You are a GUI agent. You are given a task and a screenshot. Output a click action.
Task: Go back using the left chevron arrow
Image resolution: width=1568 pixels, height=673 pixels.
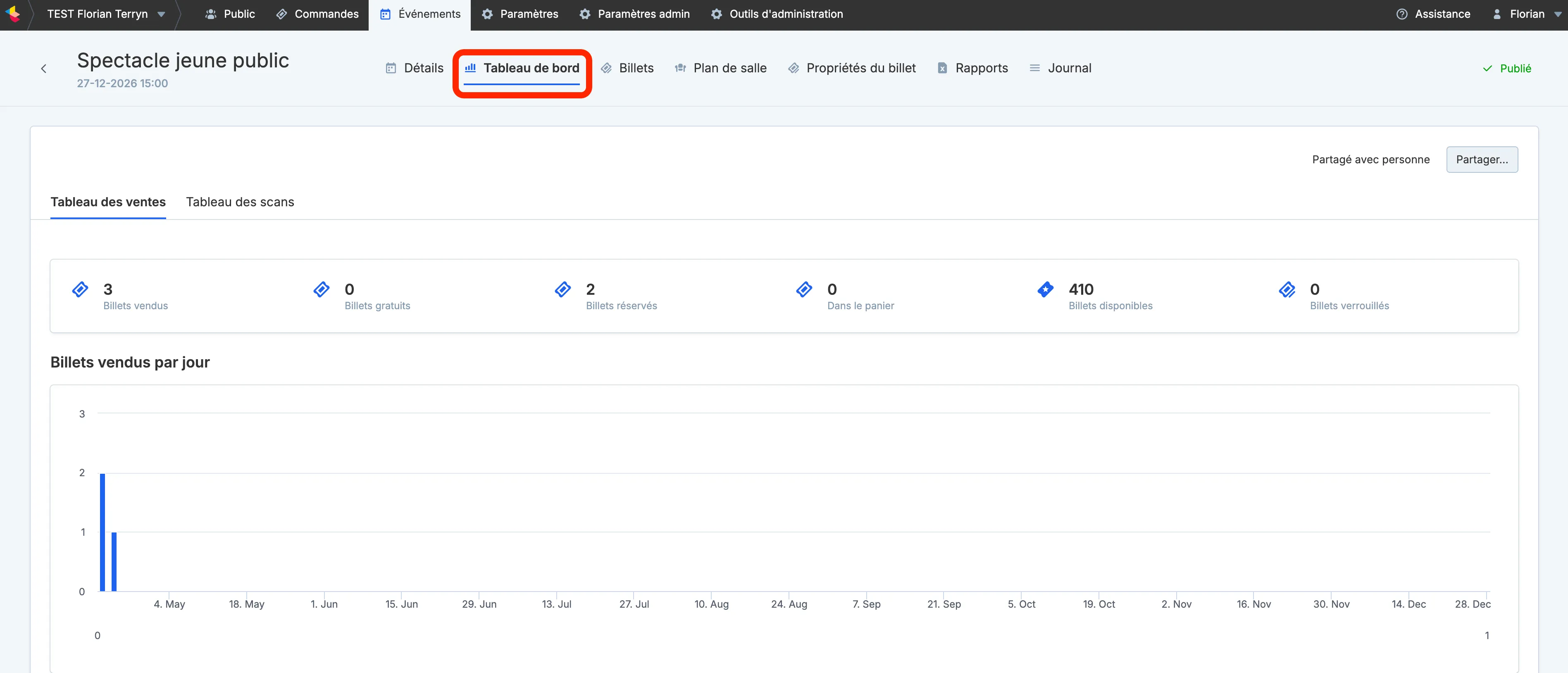[43, 69]
